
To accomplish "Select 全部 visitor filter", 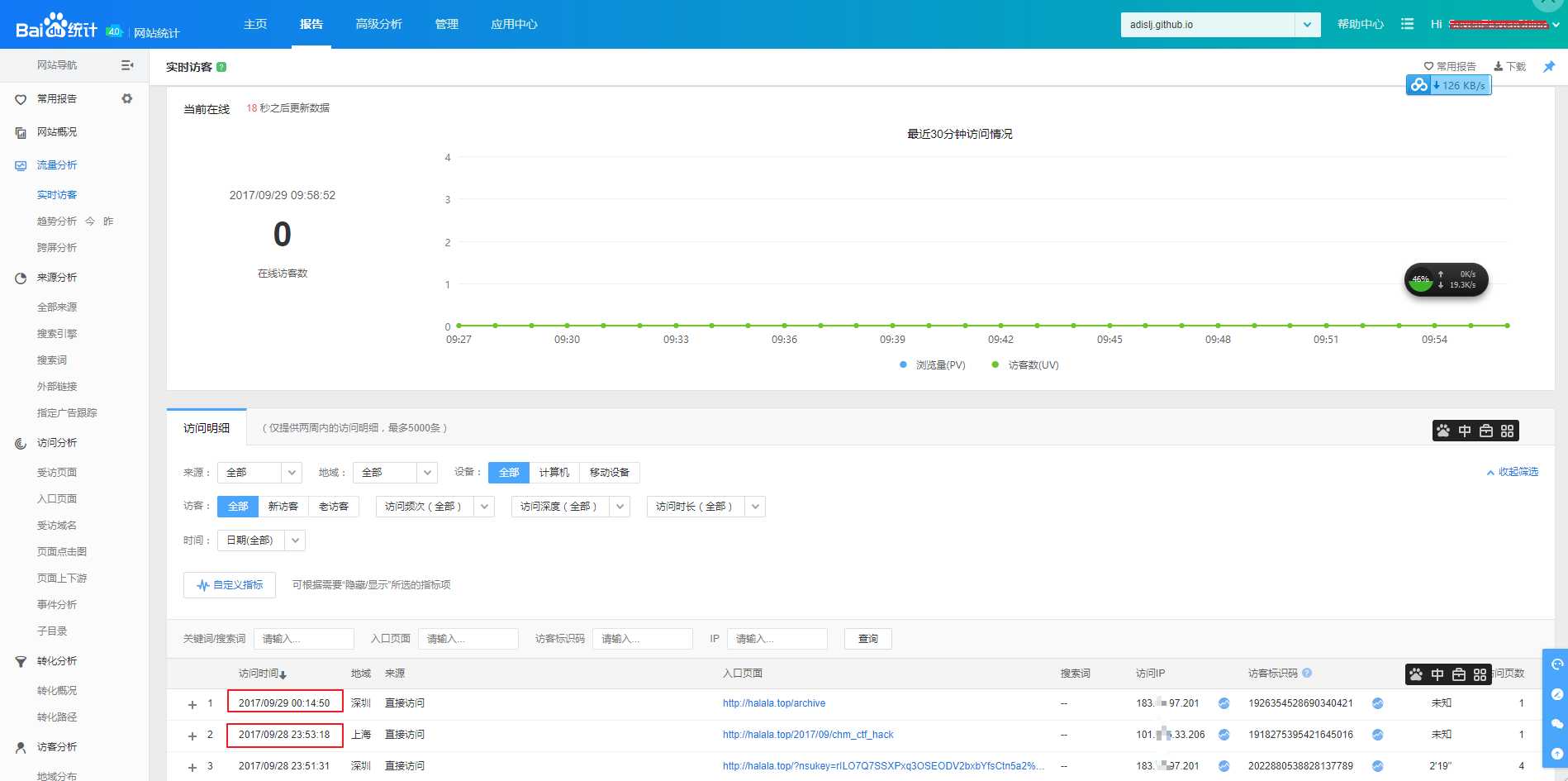I will [x=238, y=506].
